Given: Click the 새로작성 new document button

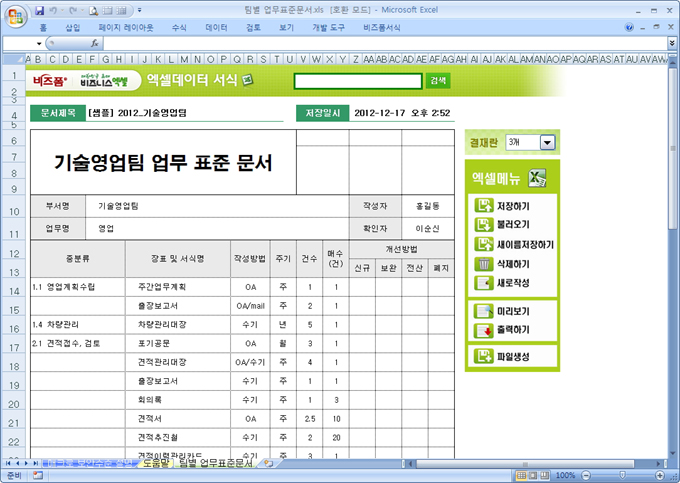Looking at the screenshot, I should [503, 283].
